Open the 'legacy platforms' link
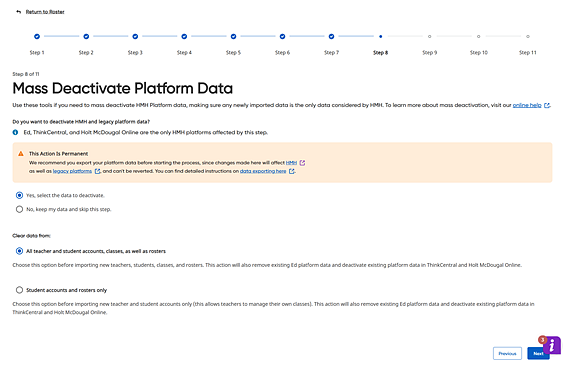The height and width of the screenshot is (376, 563). (x=73, y=171)
